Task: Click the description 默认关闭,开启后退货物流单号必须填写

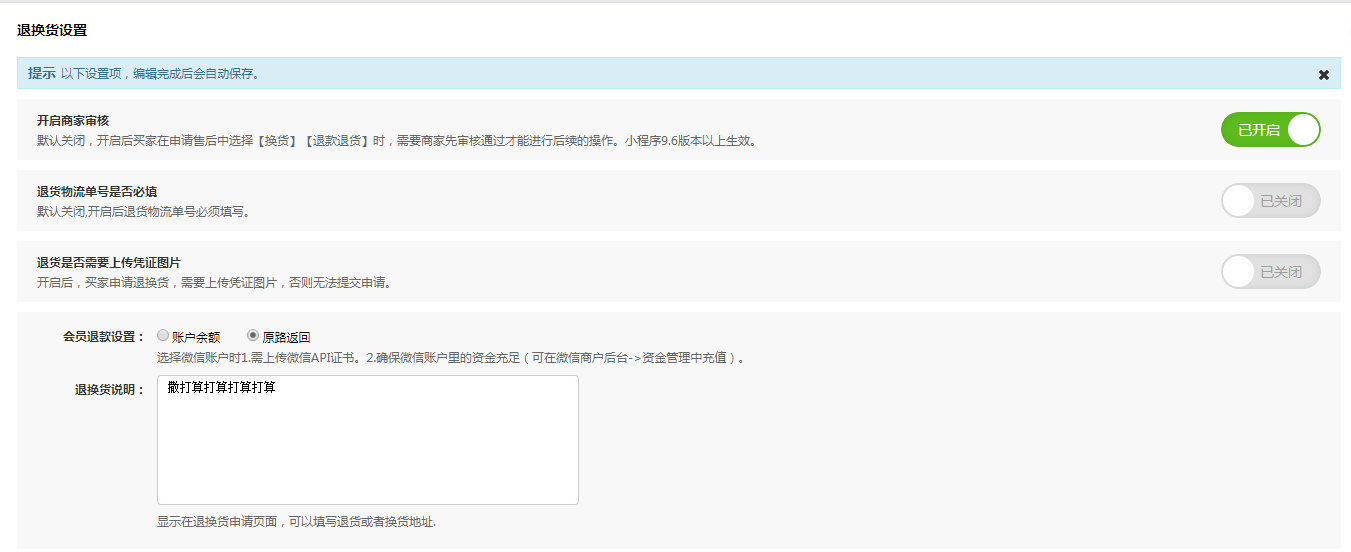Action: click(x=143, y=212)
